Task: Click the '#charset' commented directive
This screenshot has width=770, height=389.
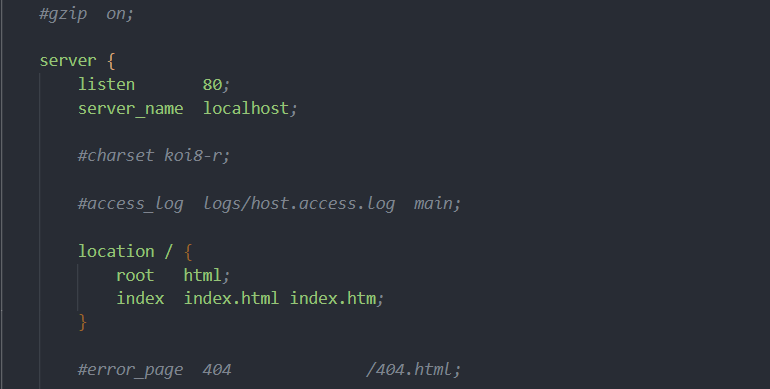Action: coord(116,156)
